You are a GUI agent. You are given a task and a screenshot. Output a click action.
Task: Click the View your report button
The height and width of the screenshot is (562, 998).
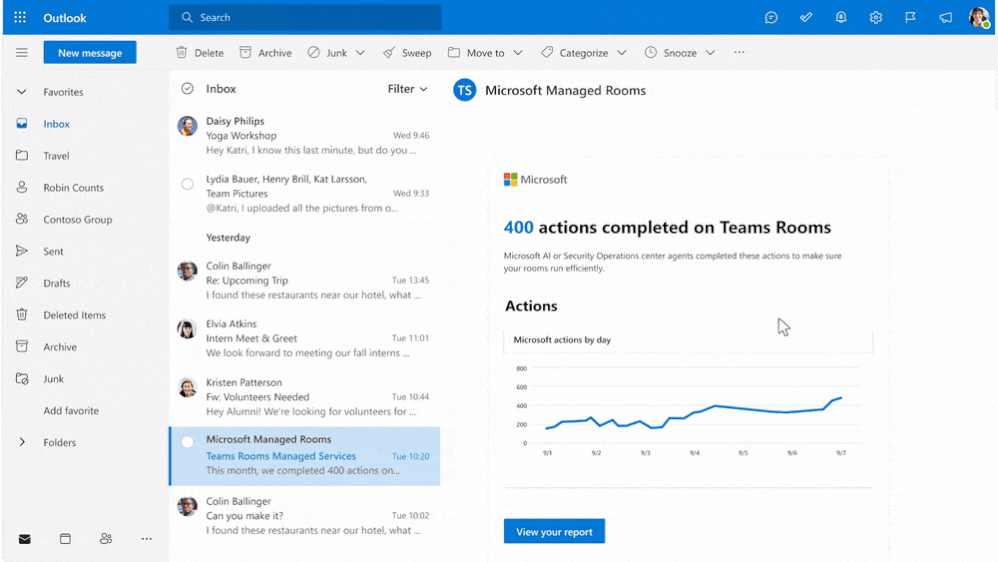pos(554,531)
